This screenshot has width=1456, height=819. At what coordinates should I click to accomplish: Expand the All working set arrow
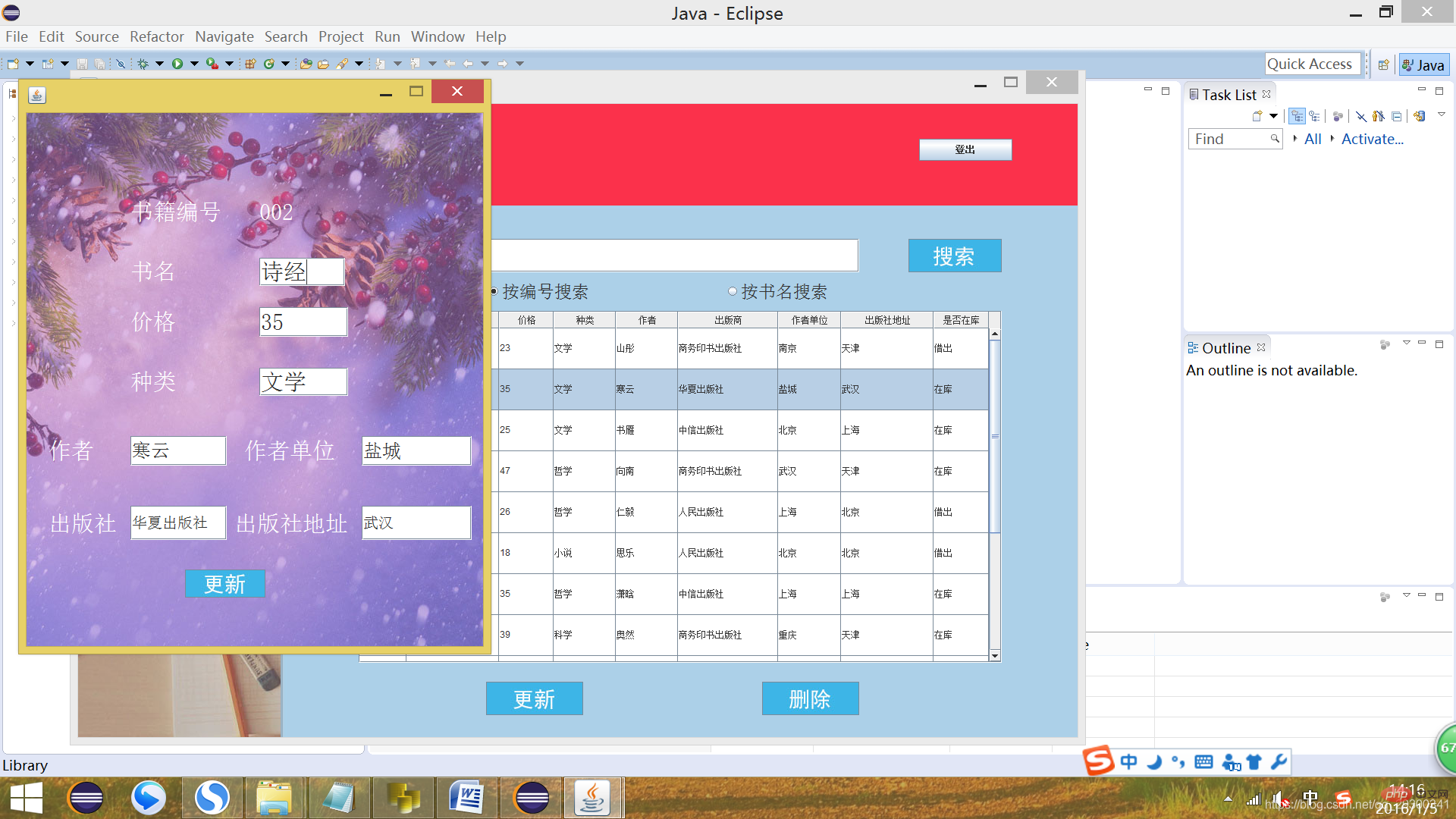[1294, 138]
